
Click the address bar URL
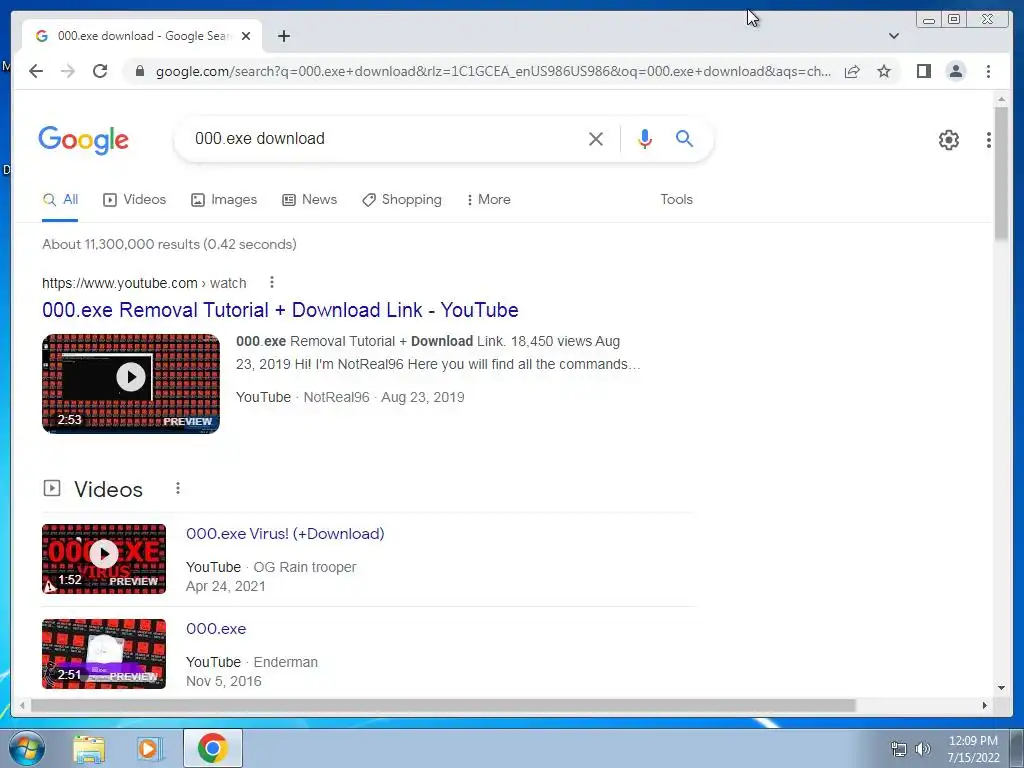tap(493, 71)
